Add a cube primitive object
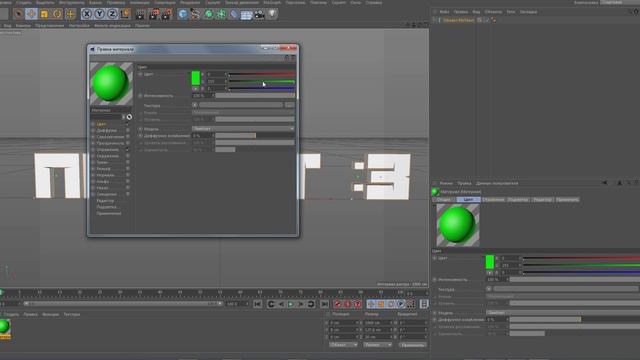This screenshot has width=640, height=360. pyautogui.click(x=182, y=14)
